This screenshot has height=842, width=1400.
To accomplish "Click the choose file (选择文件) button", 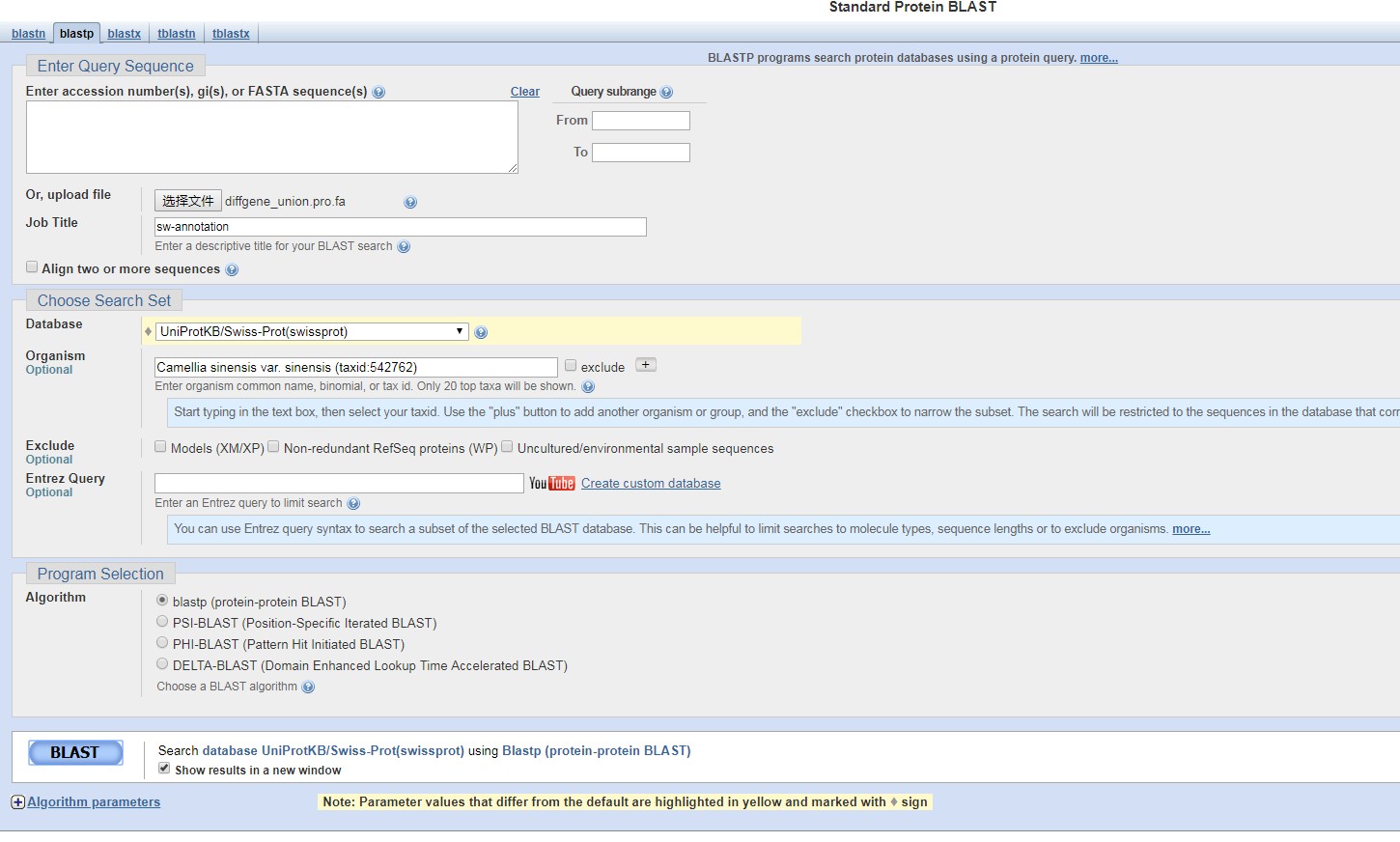I will pos(188,201).
